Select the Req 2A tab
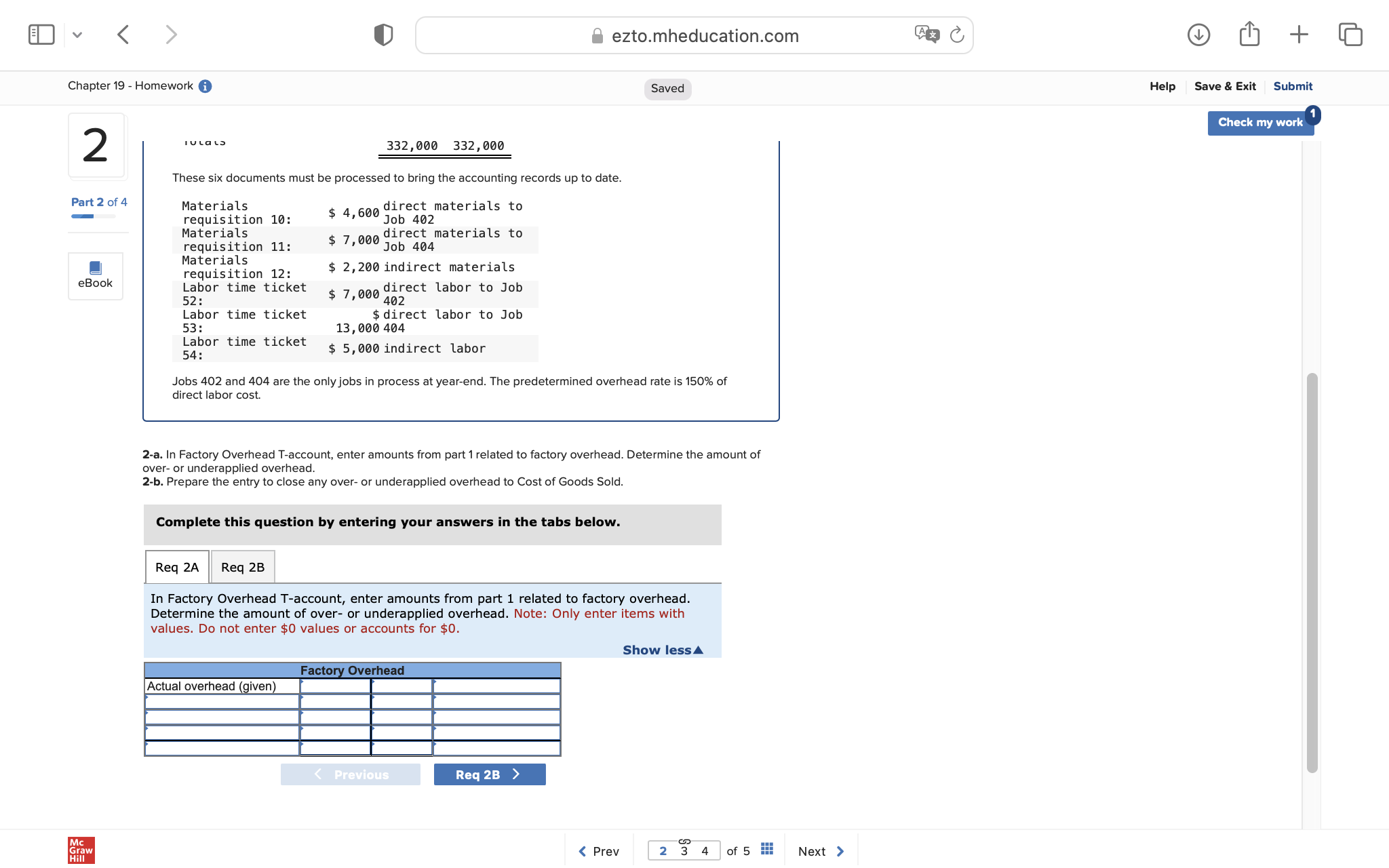Image resolution: width=1389 pixels, height=868 pixels. tap(176, 567)
